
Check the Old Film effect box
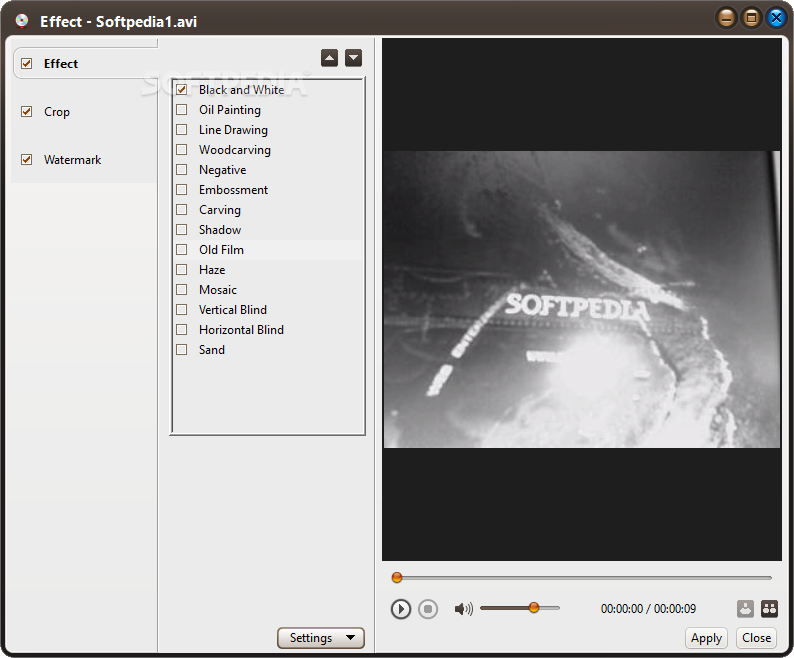tap(181, 250)
